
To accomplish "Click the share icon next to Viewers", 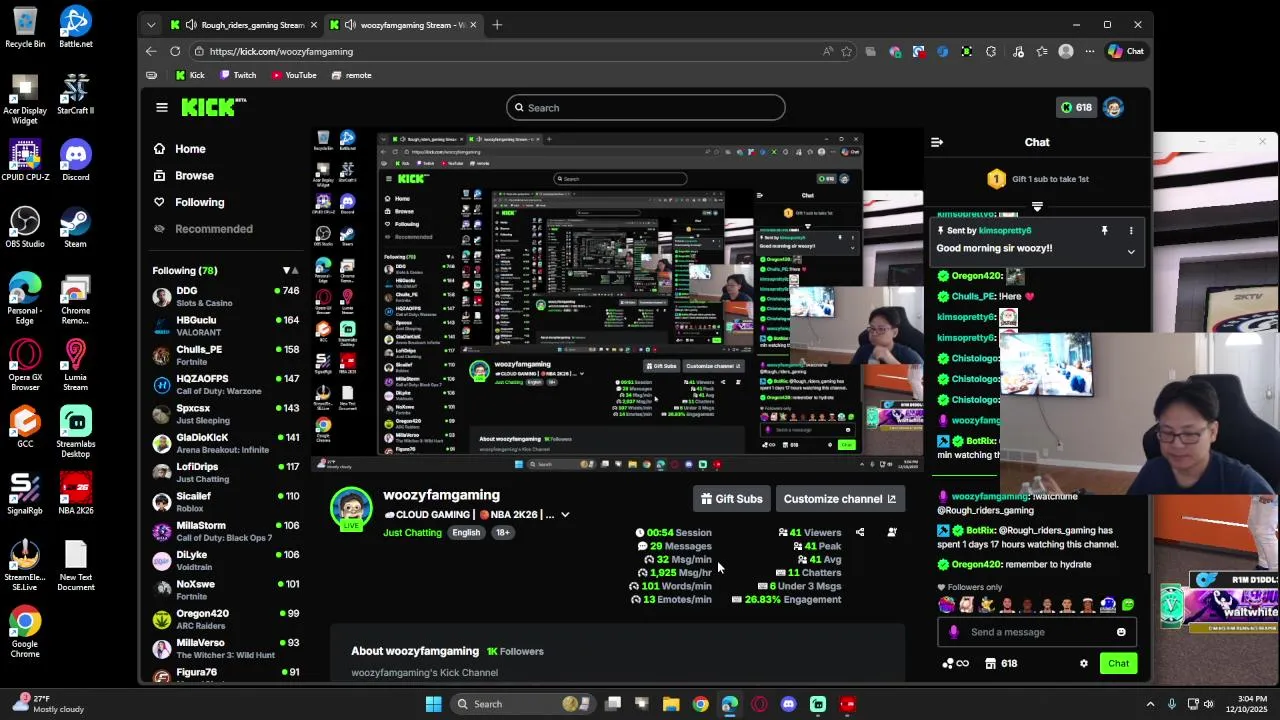I will (860, 533).
